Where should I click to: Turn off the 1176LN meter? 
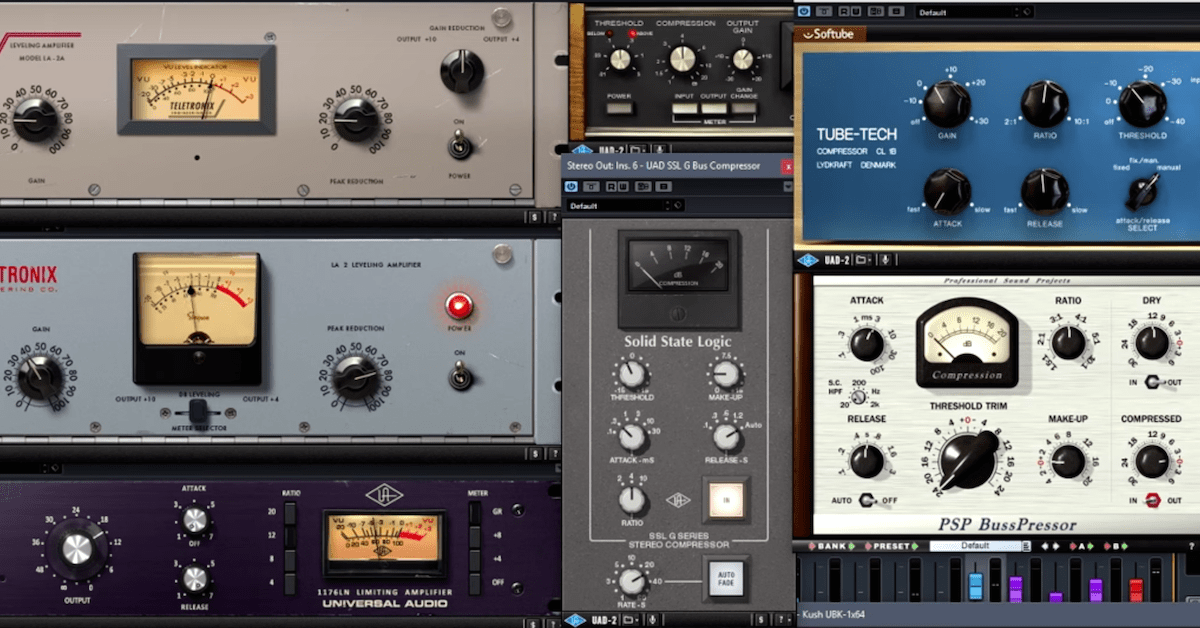(x=475, y=583)
